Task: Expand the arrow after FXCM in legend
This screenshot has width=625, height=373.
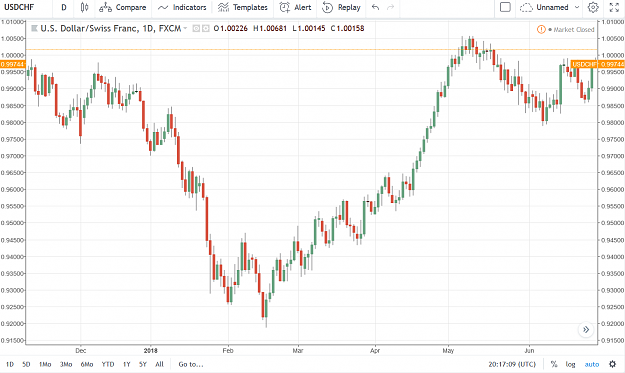Action: [x=185, y=28]
